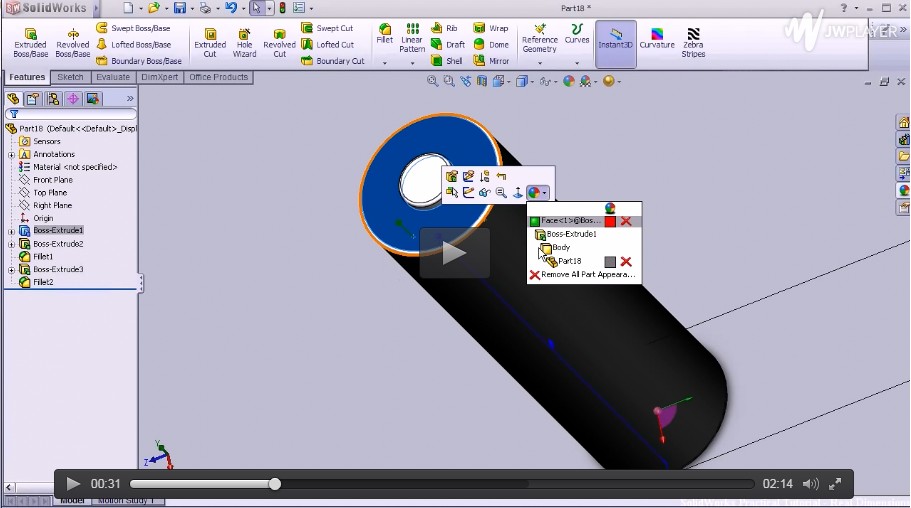The image size is (911, 508).
Task: Select the Rib feature
Action: coord(444,28)
